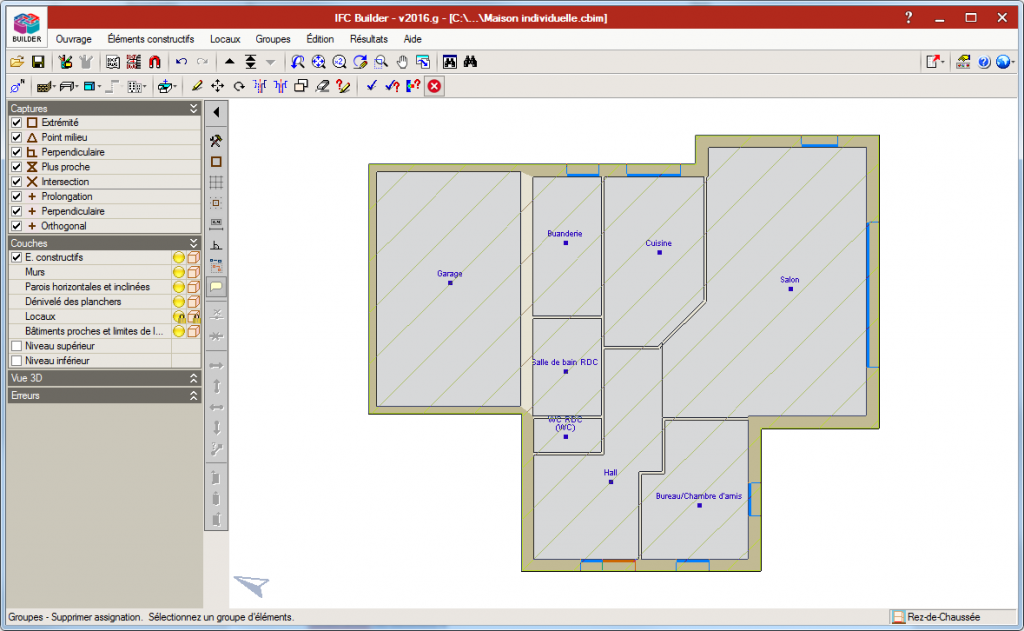Enable the Niveau supérieur checkbox
Screen dimensions: 1024x631
pos(16,345)
